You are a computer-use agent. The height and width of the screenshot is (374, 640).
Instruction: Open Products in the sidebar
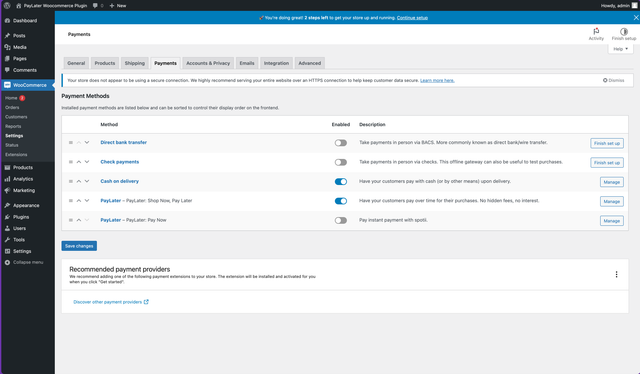[22, 167]
